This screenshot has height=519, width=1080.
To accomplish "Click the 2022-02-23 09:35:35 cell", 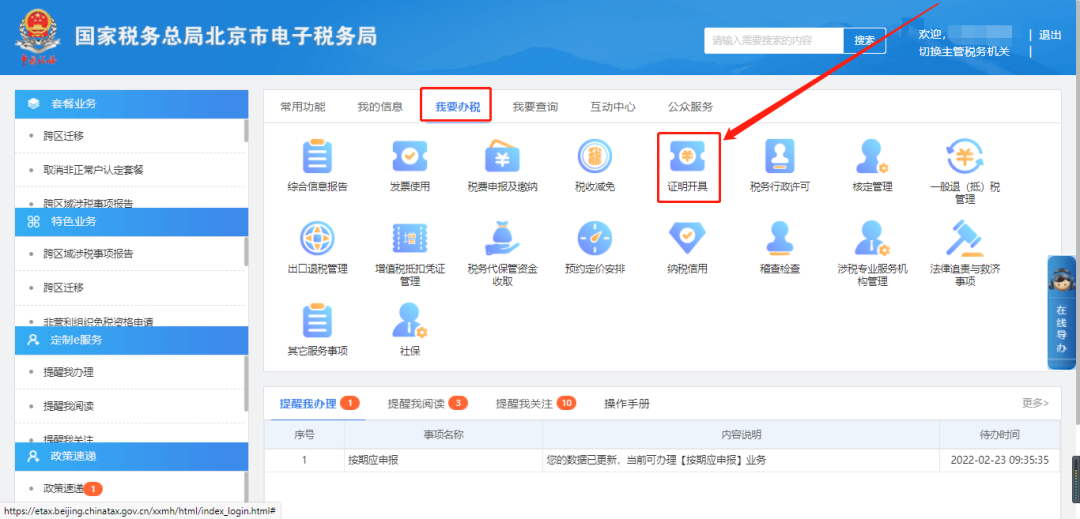I will [999, 460].
